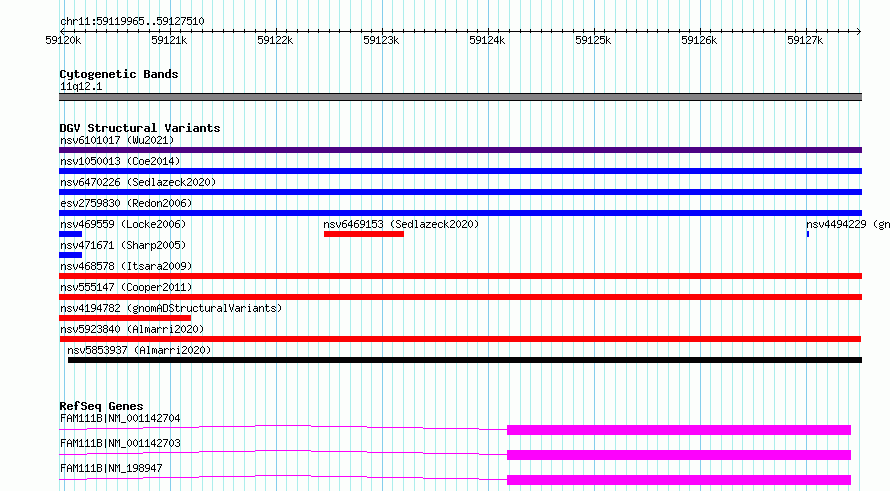Click the blue esv2759830 variant bar
The height and width of the screenshot is (491, 890).
(x=460, y=213)
